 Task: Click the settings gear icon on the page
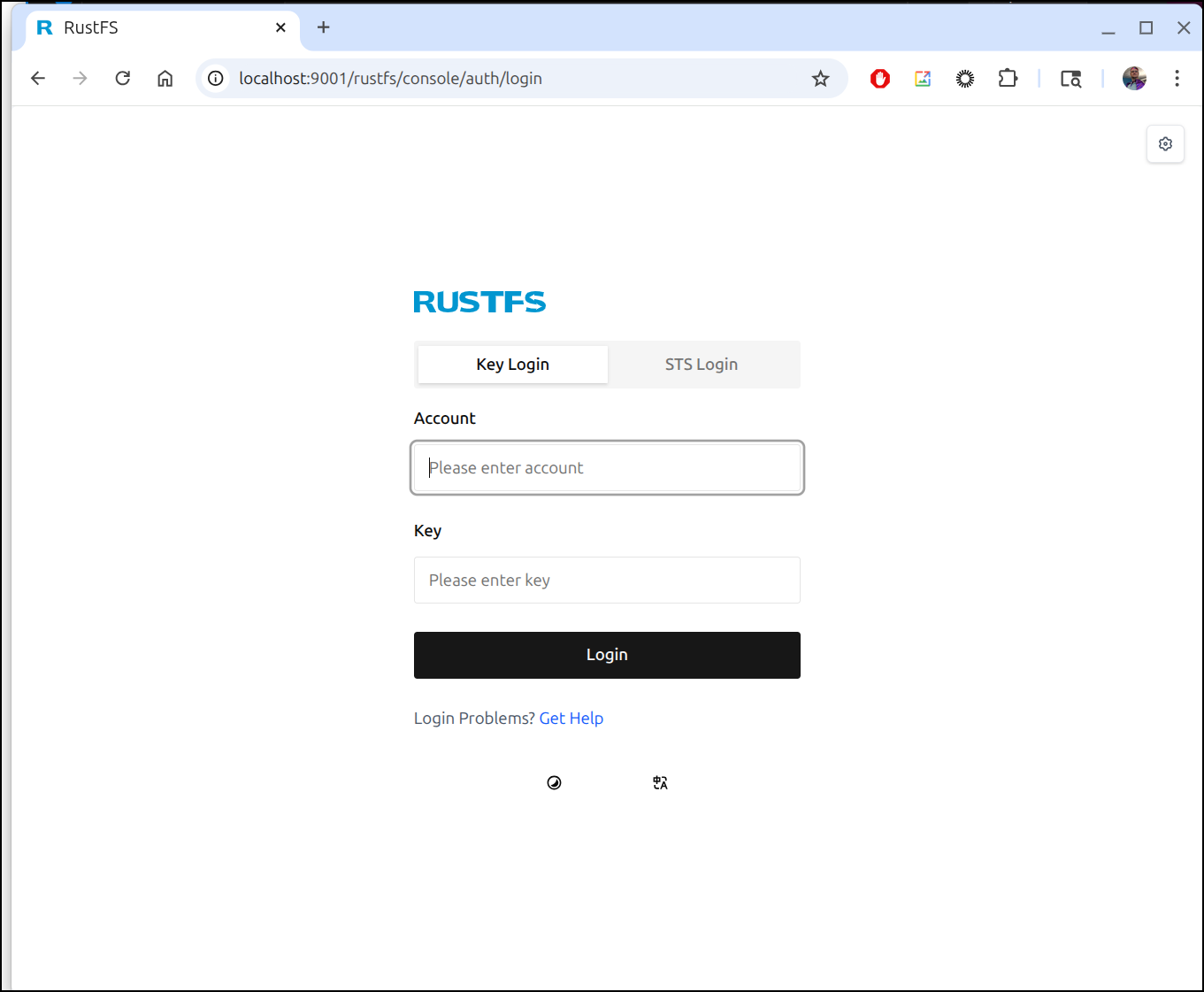click(1165, 144)
